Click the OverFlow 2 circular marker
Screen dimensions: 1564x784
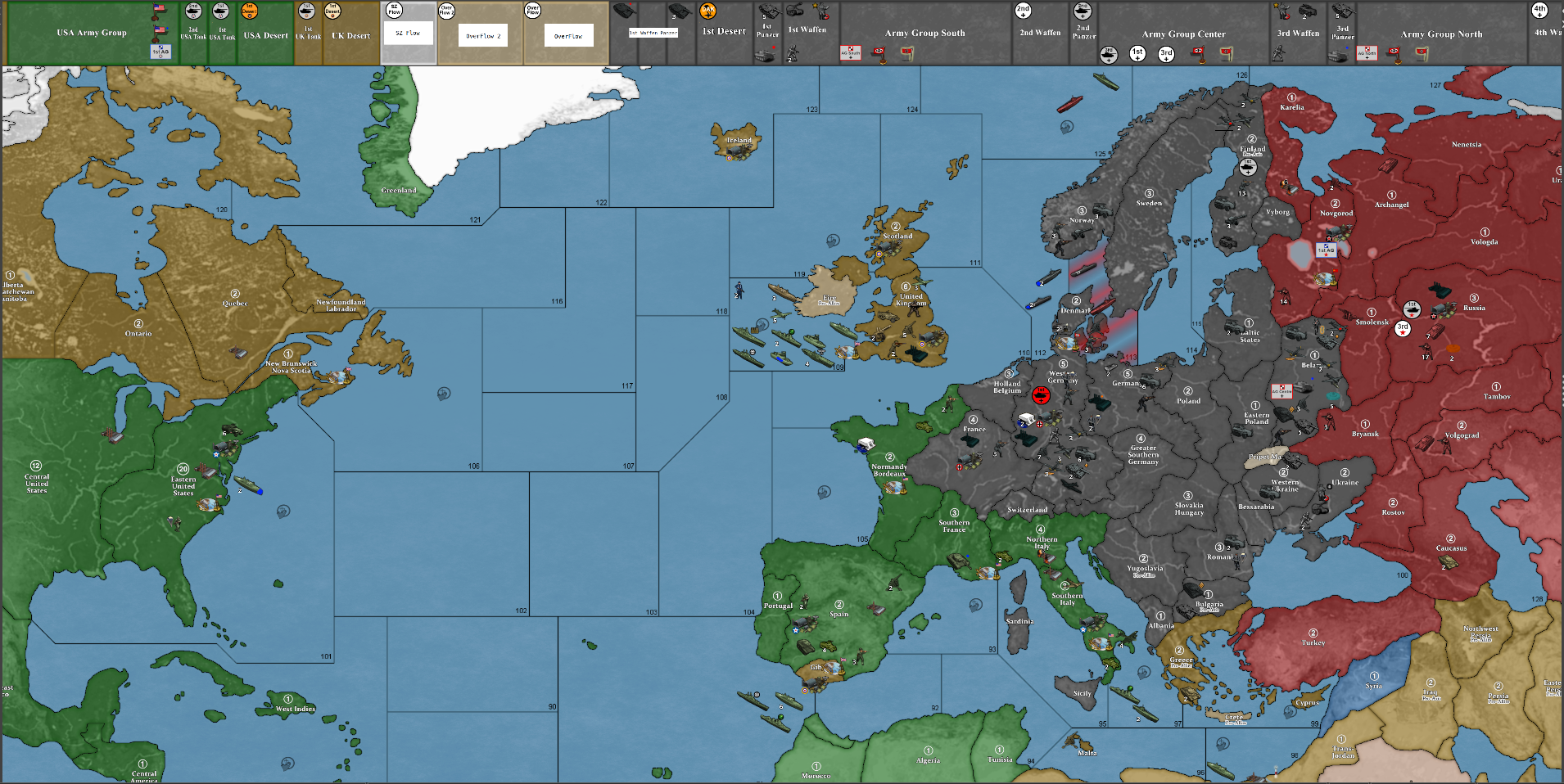(447, 11)
